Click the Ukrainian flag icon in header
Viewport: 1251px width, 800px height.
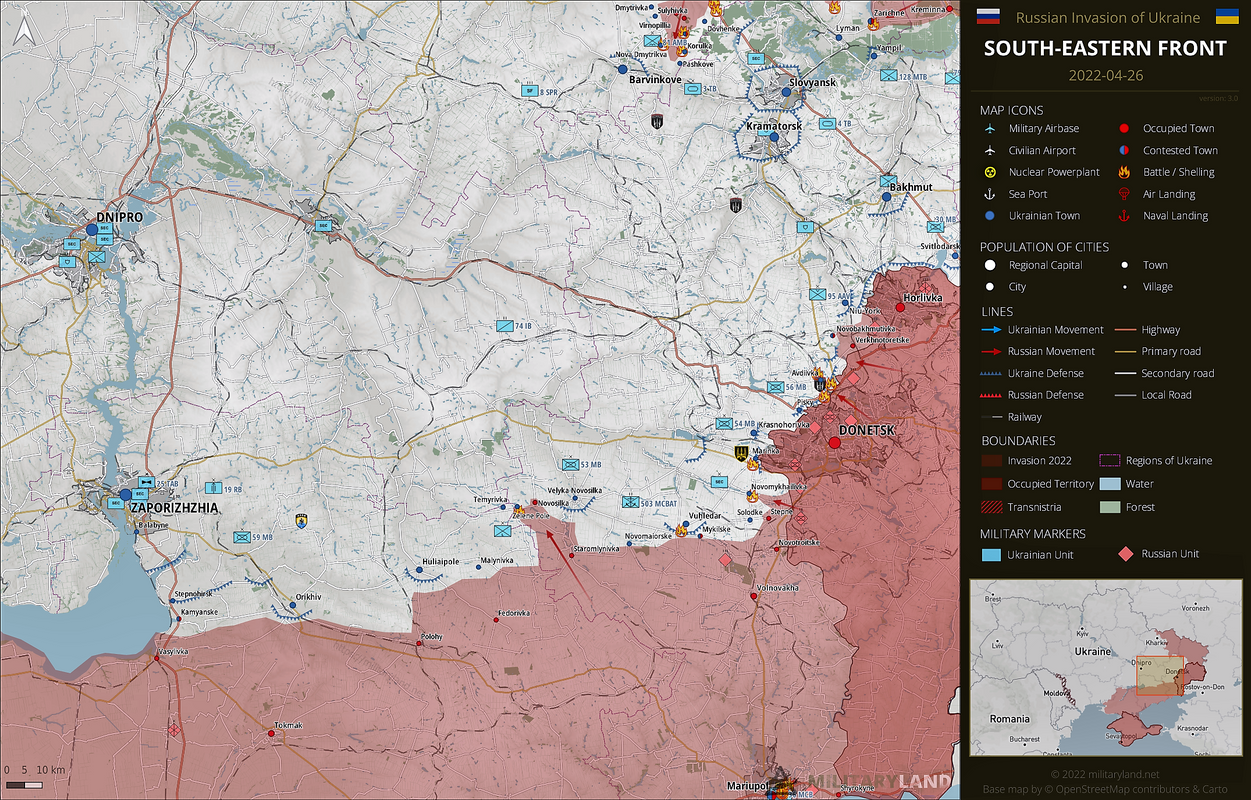click(1227, 17)
